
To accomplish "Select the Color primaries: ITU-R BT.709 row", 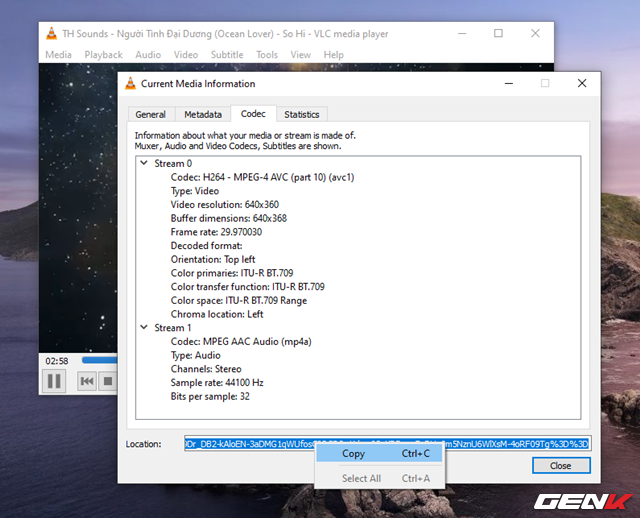I will (232, 273).
